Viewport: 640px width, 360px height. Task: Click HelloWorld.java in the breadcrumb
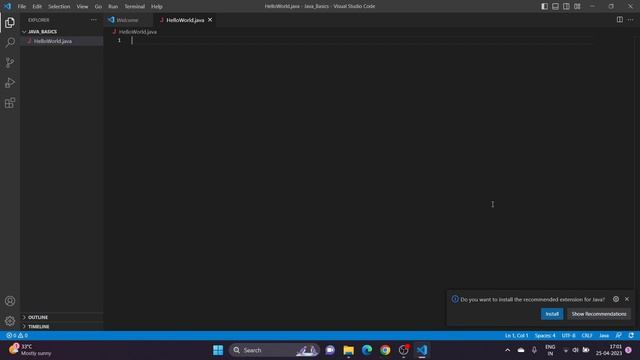pos(138,31)
